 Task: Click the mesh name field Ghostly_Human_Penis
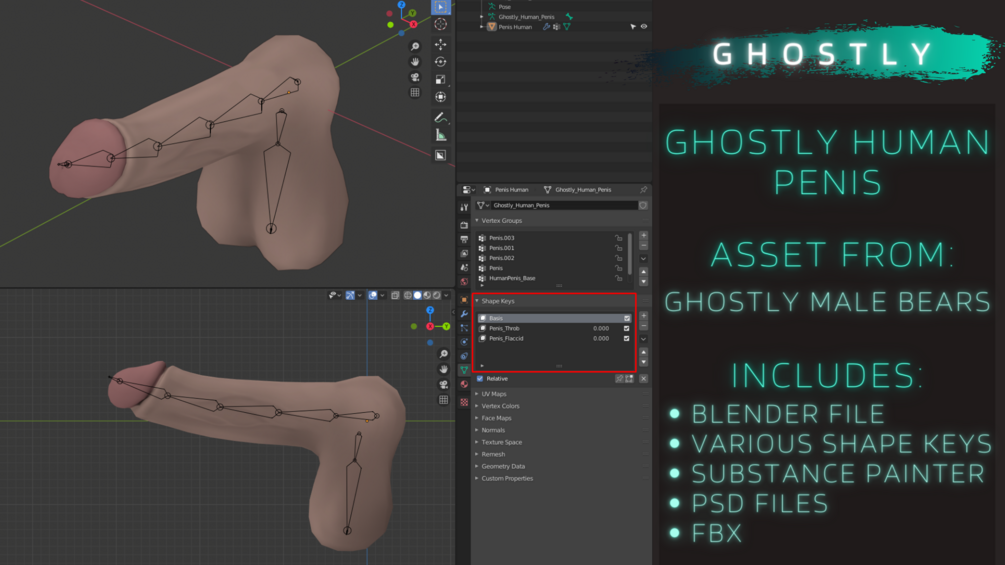click(x=564, y=205)
